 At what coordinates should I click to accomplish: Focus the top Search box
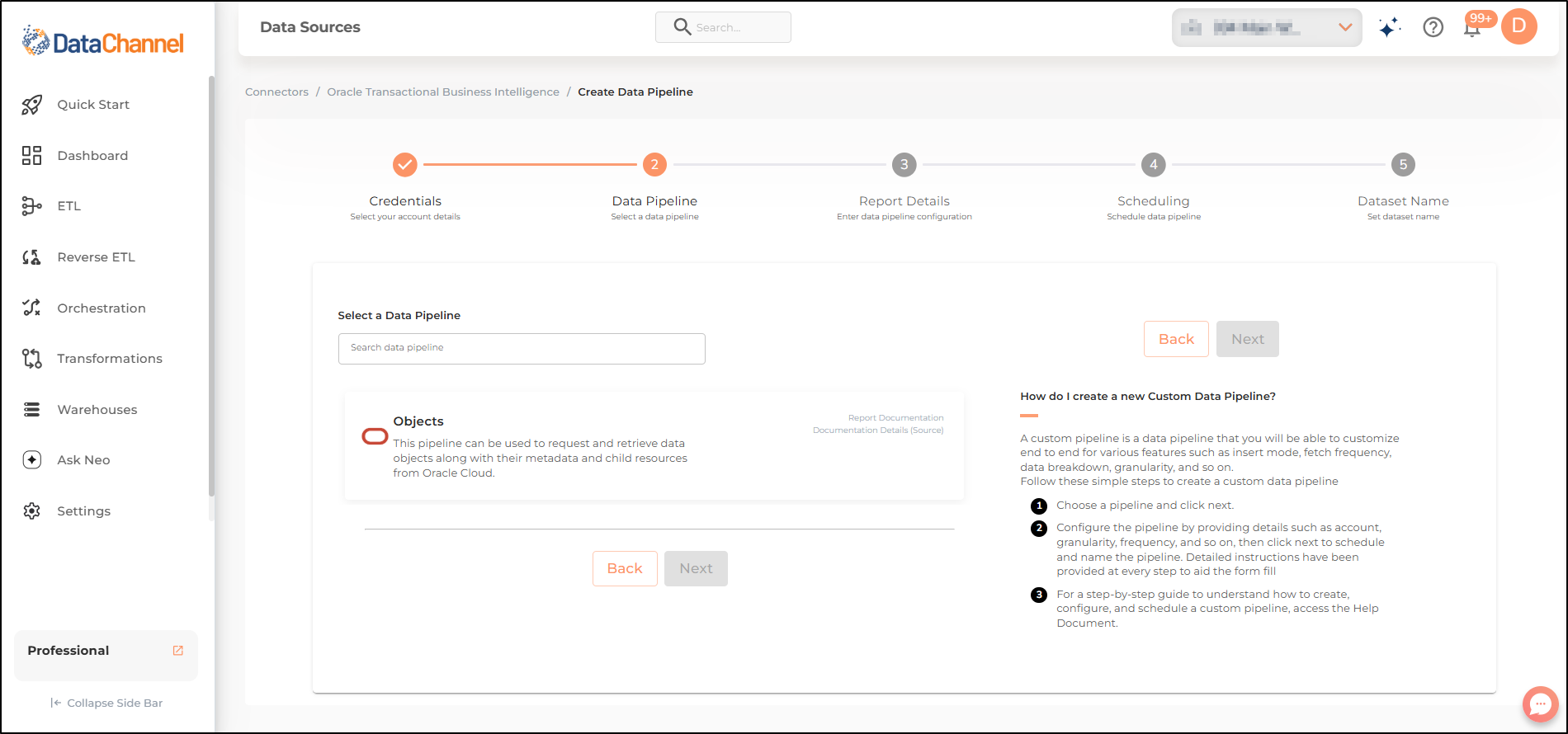click(x=723, y=27)
